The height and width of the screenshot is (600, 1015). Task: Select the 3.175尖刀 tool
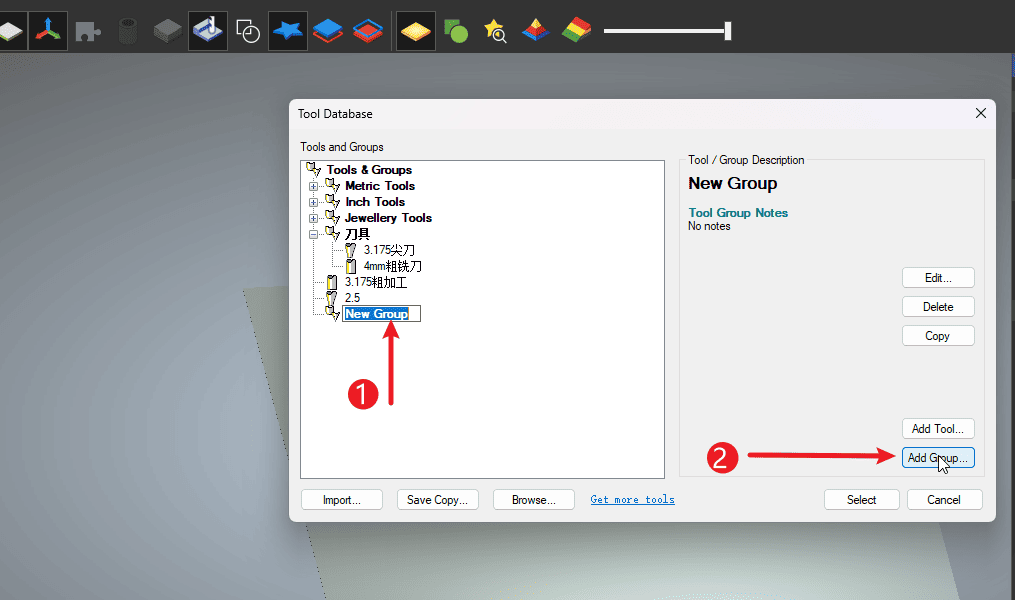pyautogui.click(x=388, y=250)
